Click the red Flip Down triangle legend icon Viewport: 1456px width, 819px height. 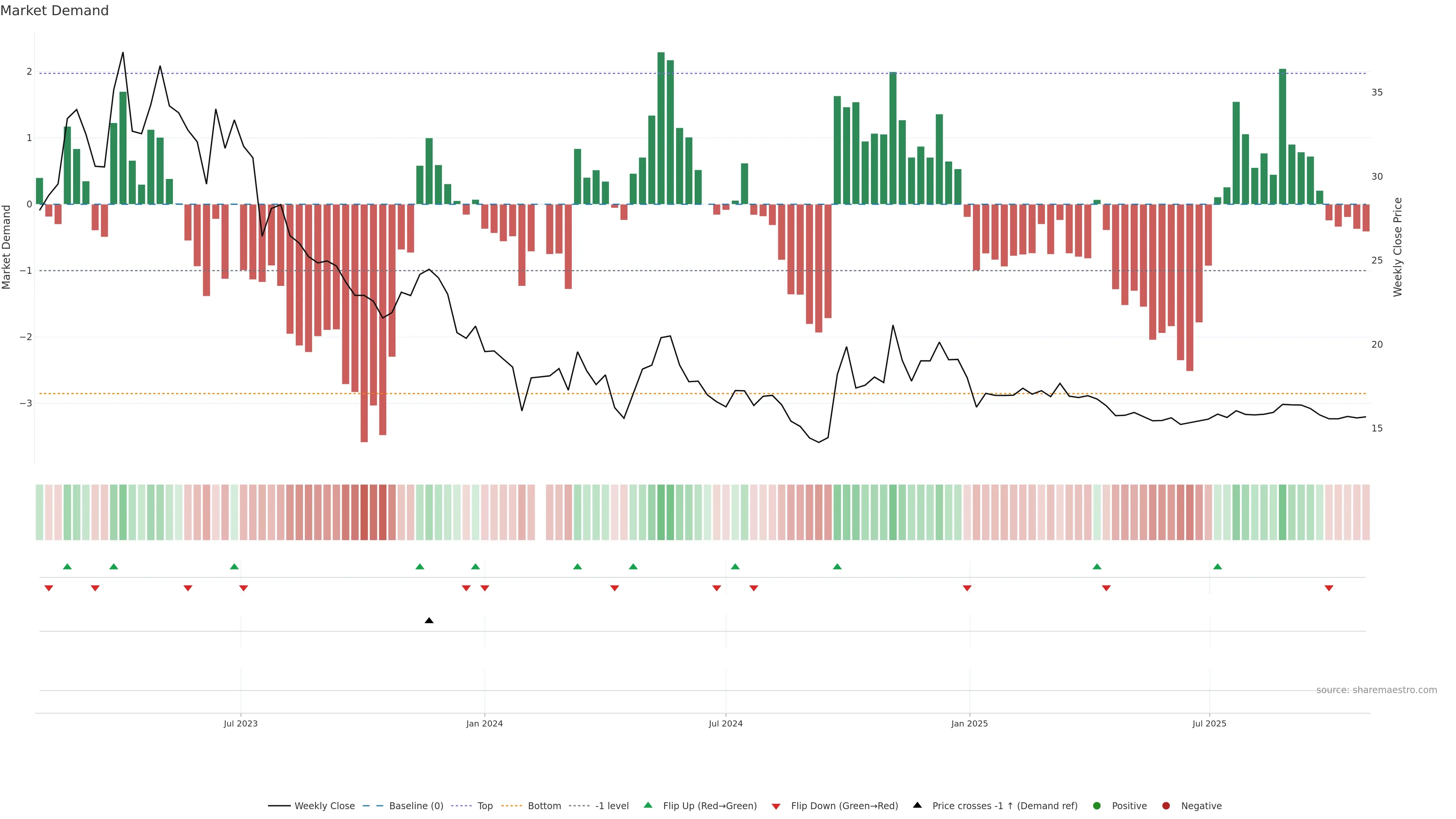pos(776,806)
